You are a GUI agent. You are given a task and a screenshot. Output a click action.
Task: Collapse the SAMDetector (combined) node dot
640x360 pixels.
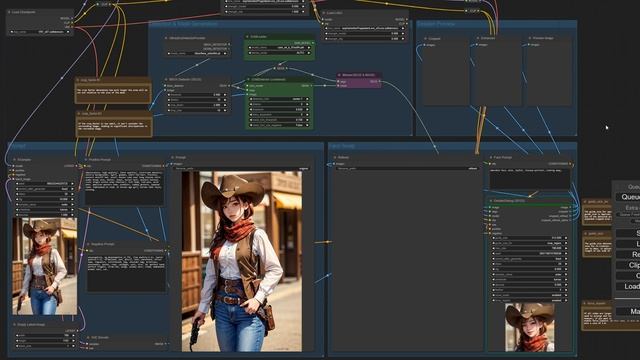248,80
